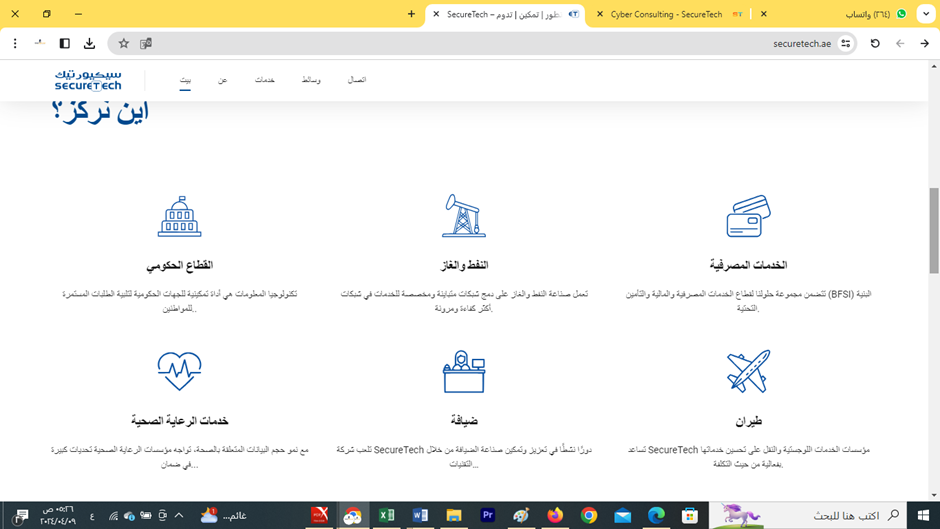This screenshot has height=529, width=940.
Task: View site information for securetech.ae
Action: pyautogui.click(x=846, y=43)
